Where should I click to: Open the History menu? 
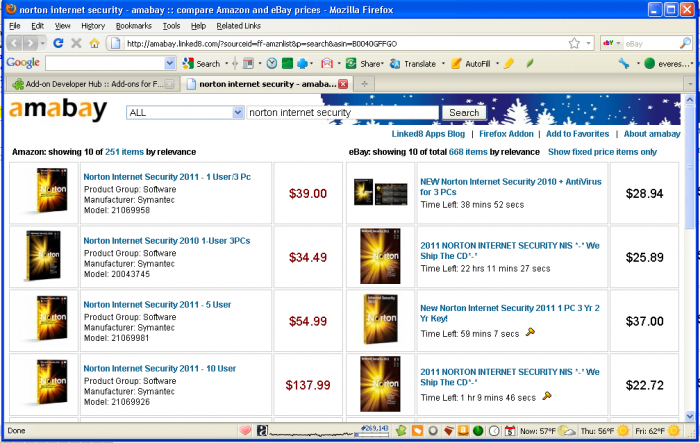click(93, 26)
